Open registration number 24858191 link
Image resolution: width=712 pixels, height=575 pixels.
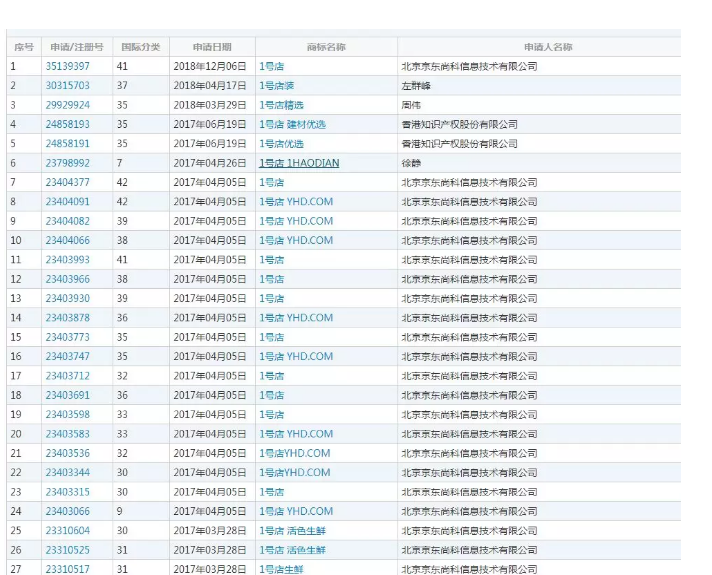click(67, 144)
